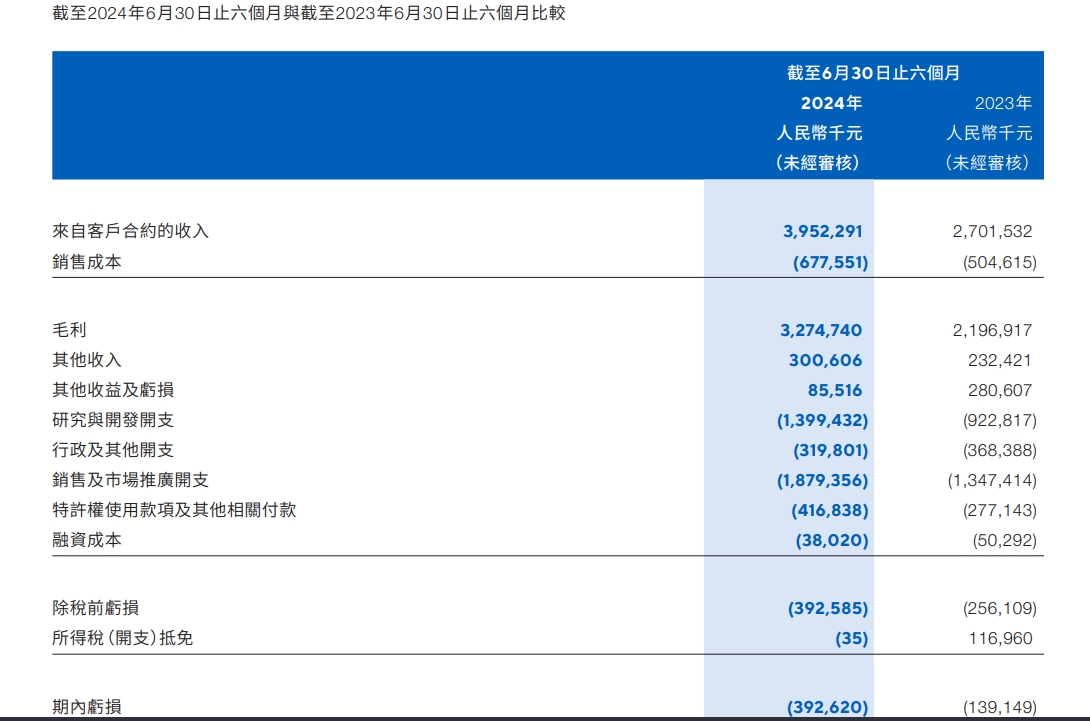Screen dimensions: 1090x721
Task: Click the 2023年 column header
Action: [x=1003, y=103]
